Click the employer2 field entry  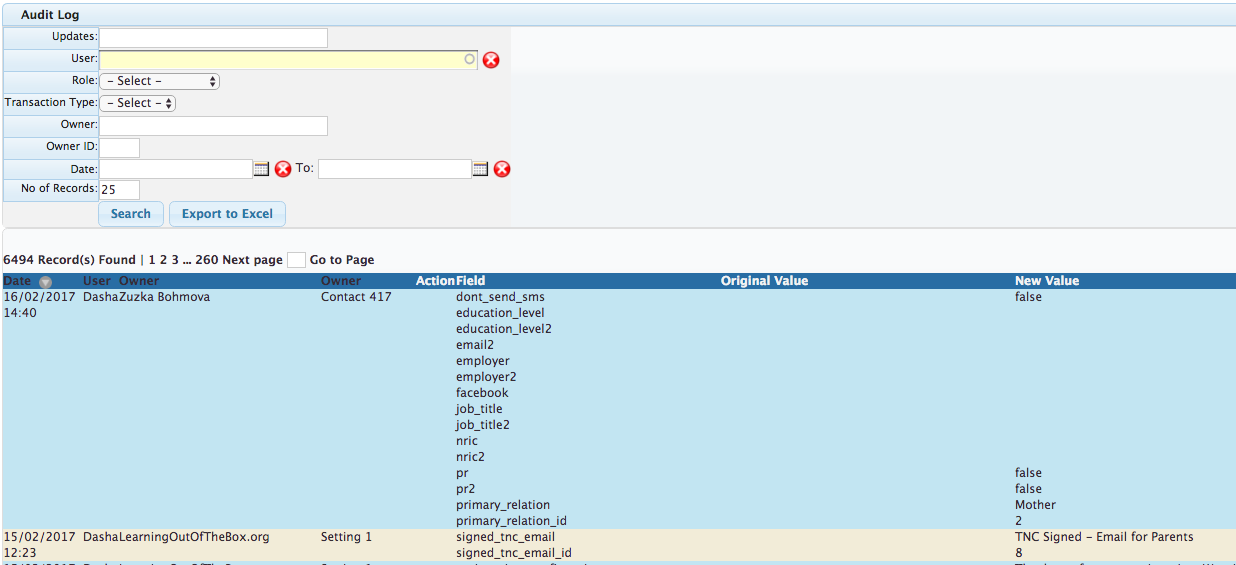486,377
